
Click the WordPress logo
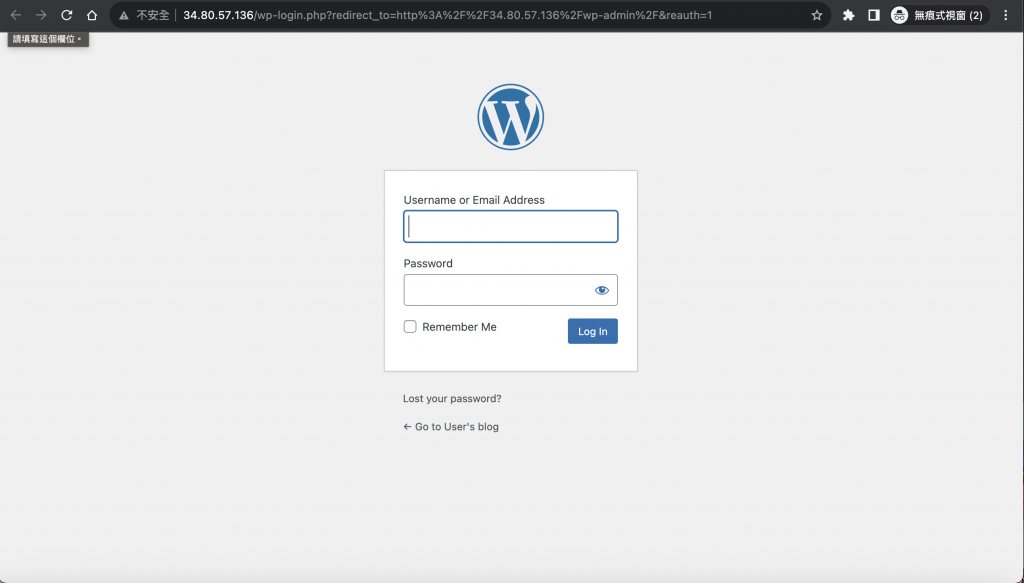(x=511, y=117)
